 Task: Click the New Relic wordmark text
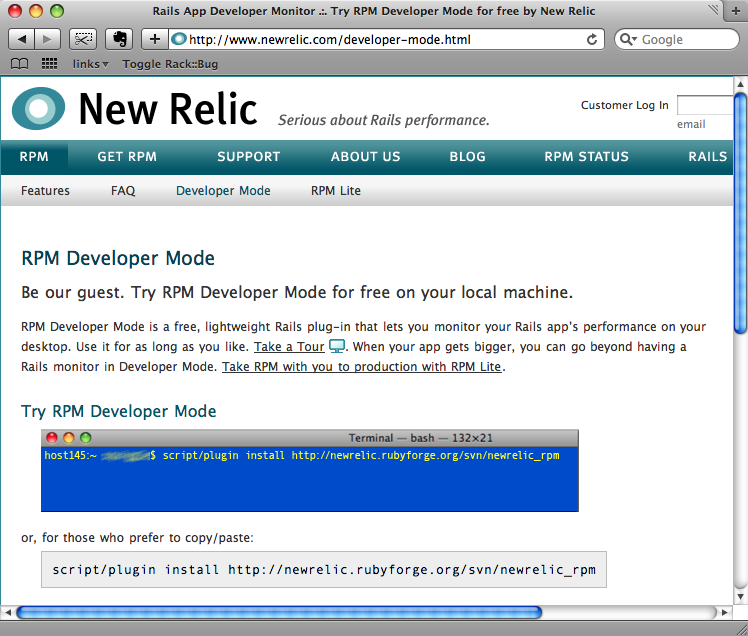pyautogui.click(x=168, y=109)
